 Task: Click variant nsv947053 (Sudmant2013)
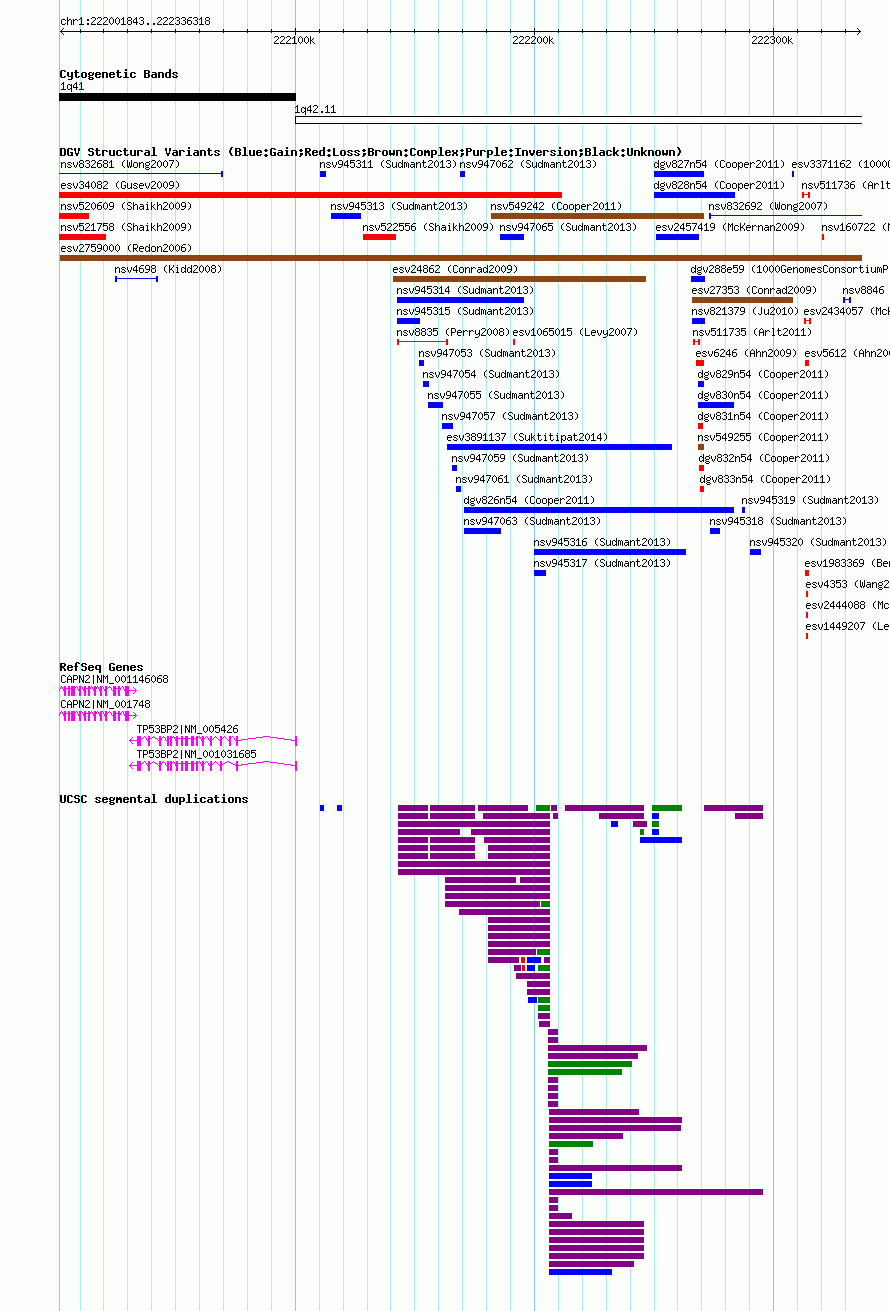click(487, 353)
